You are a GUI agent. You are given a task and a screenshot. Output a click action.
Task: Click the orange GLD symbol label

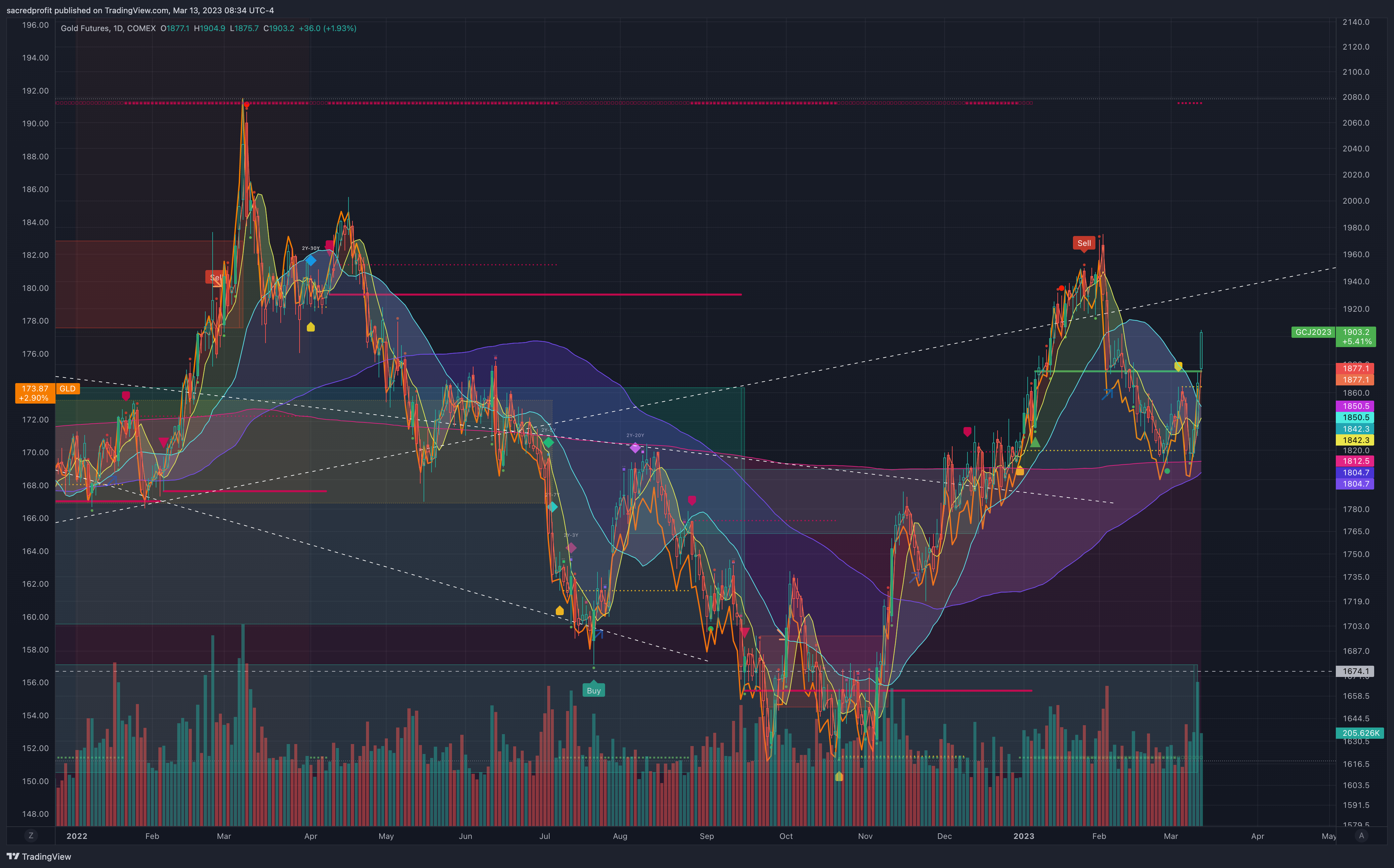[x=68, y=389]
